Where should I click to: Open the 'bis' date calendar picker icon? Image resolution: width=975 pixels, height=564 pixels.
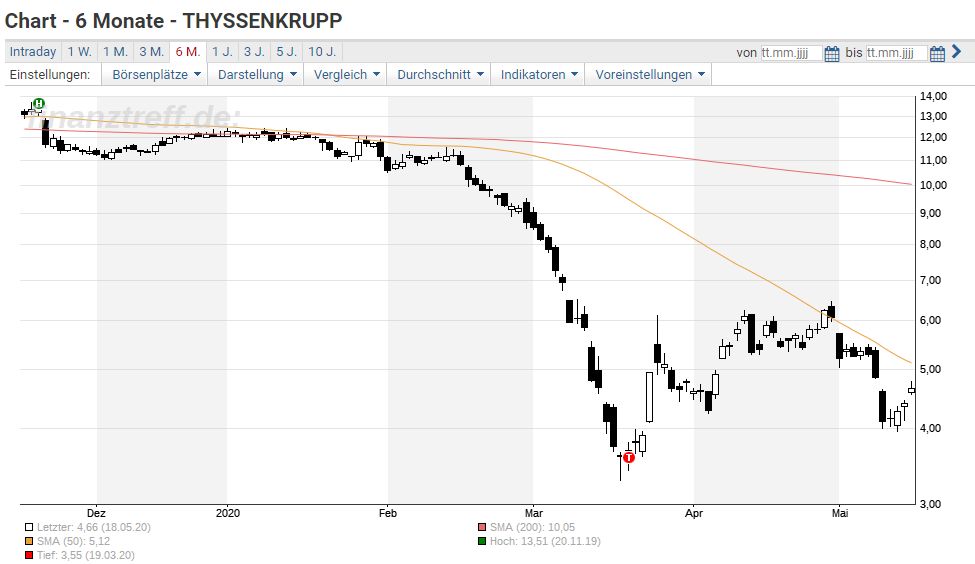(937, 53)
